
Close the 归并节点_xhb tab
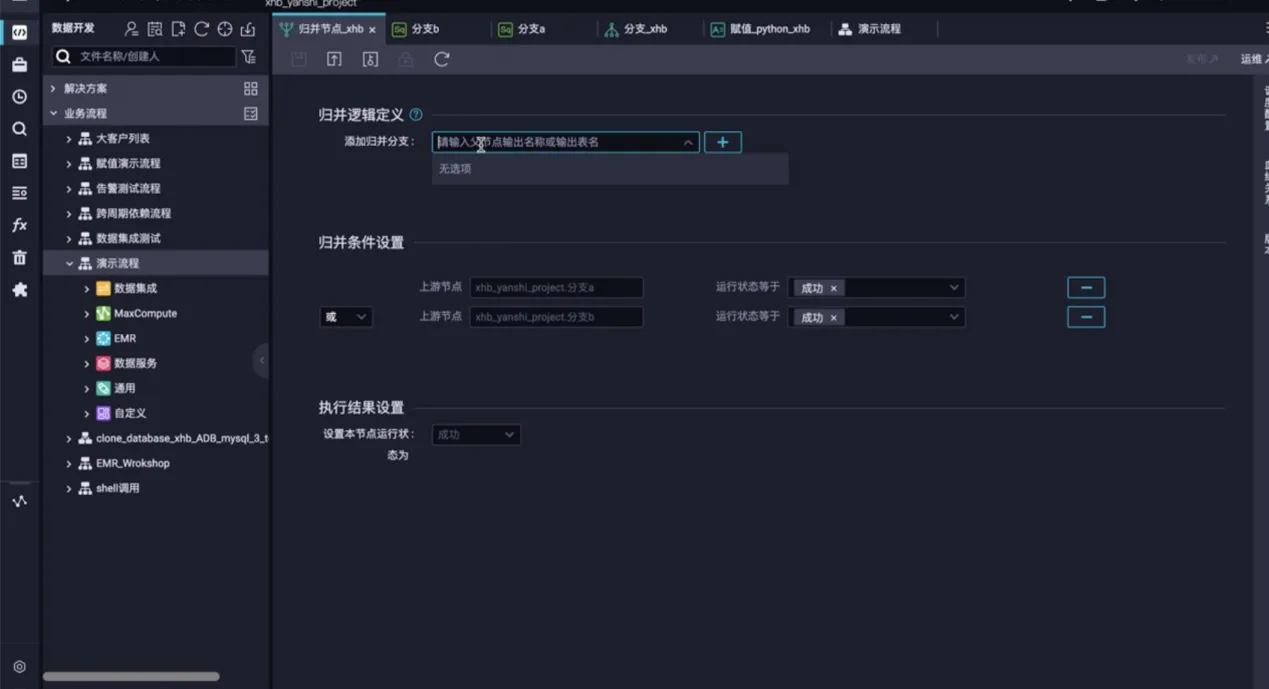[372, 30]
